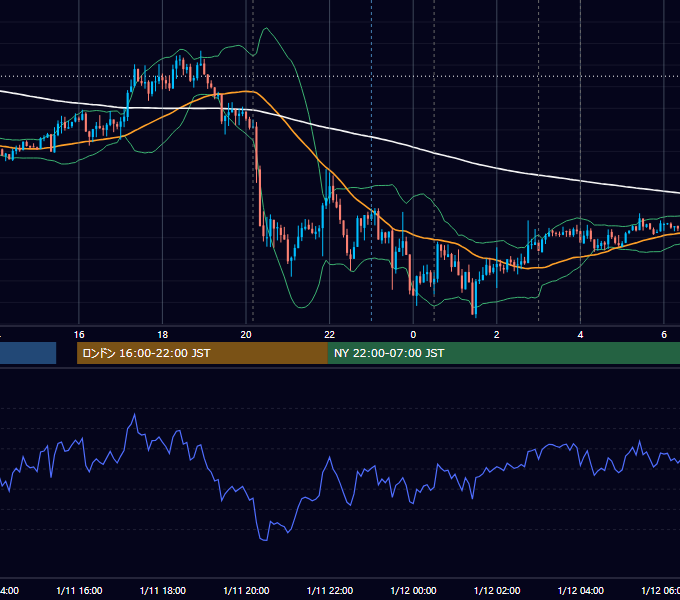This screenshot has width=680, height=600.
Task: Click the hour label 18 on price chart axis
Action: tap(163, 335)
